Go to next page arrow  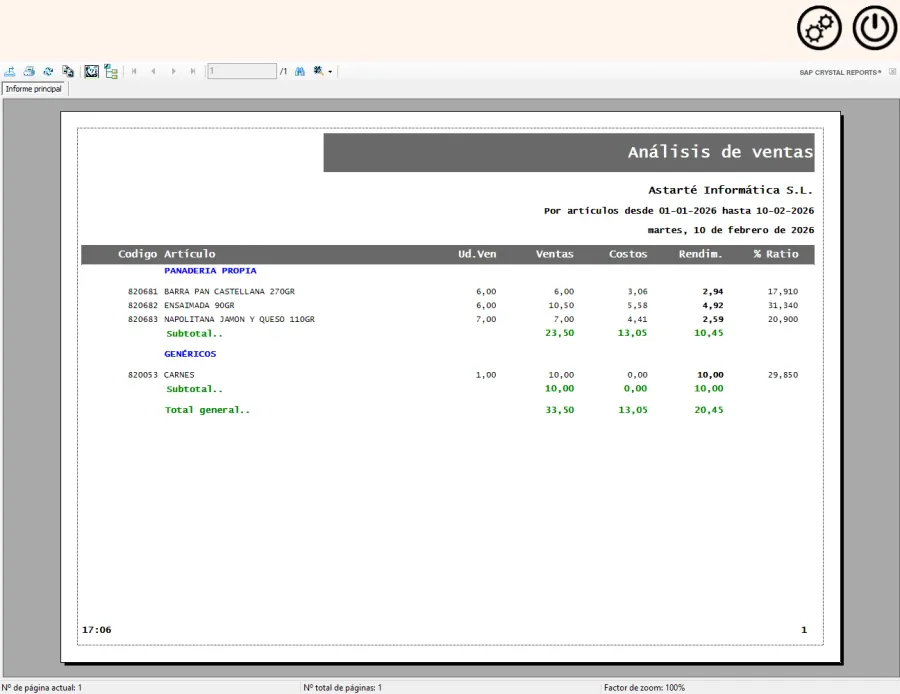pyautogui.click(x=173, y=71)
